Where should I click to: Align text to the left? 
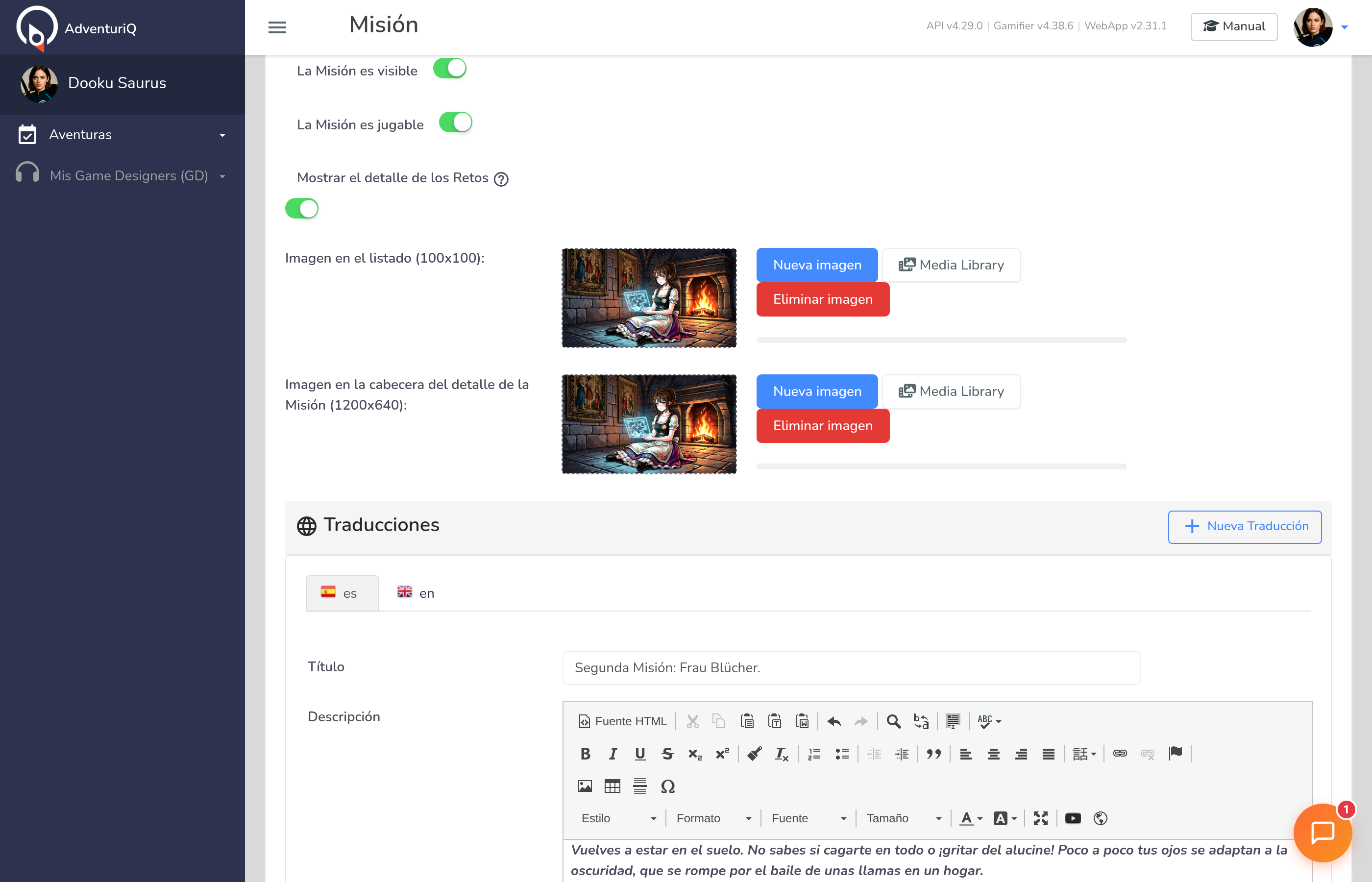(x=966, y=754)
